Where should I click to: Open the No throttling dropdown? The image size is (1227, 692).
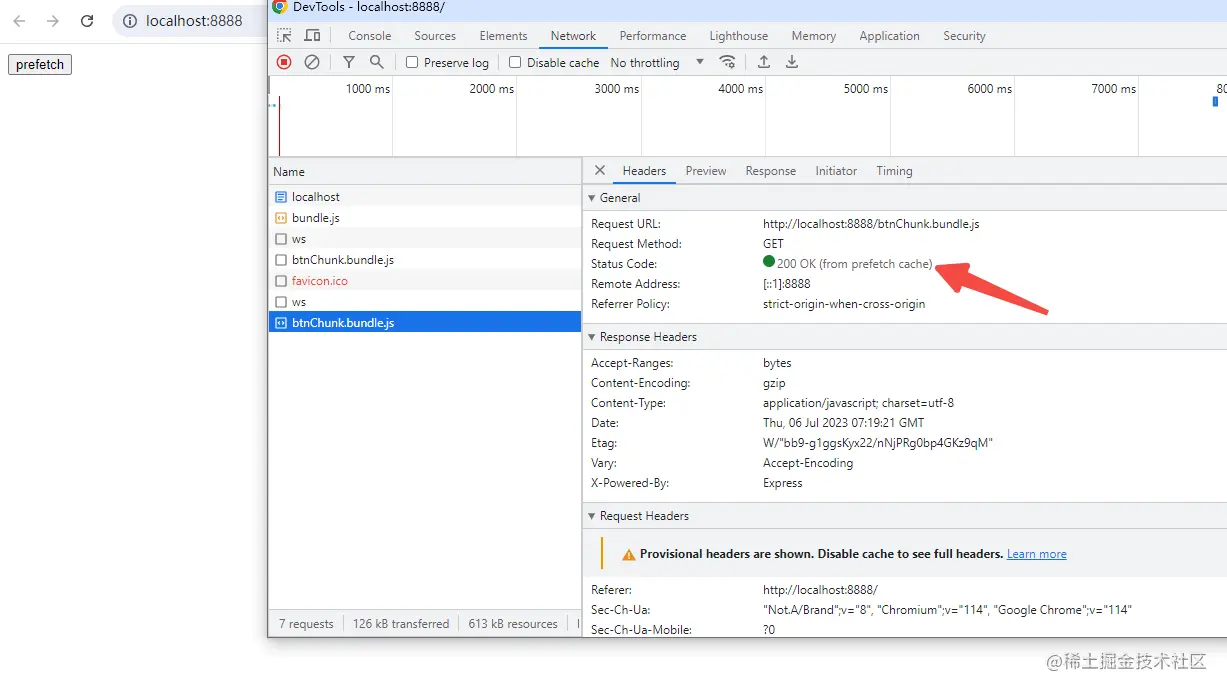pos(657,62)
